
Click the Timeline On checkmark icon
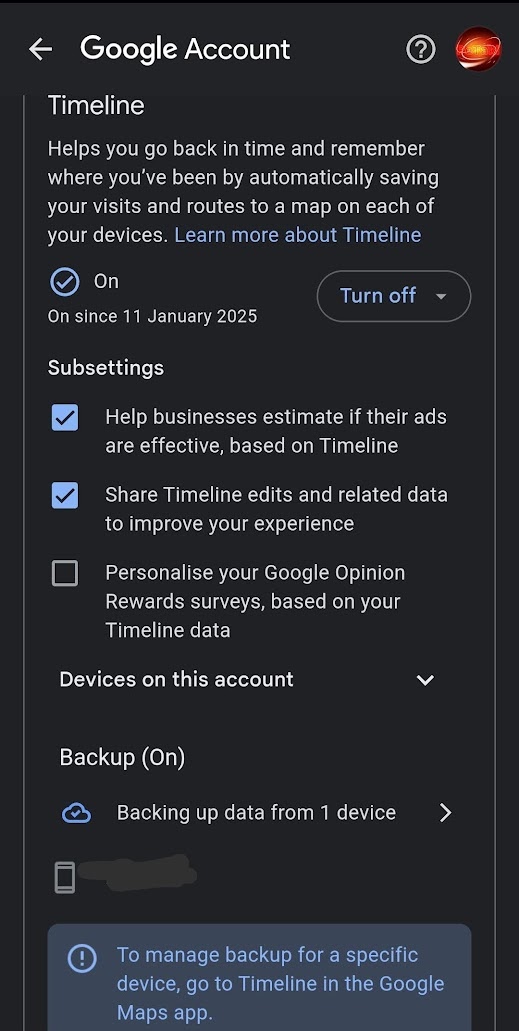click(x=64, y=282)
